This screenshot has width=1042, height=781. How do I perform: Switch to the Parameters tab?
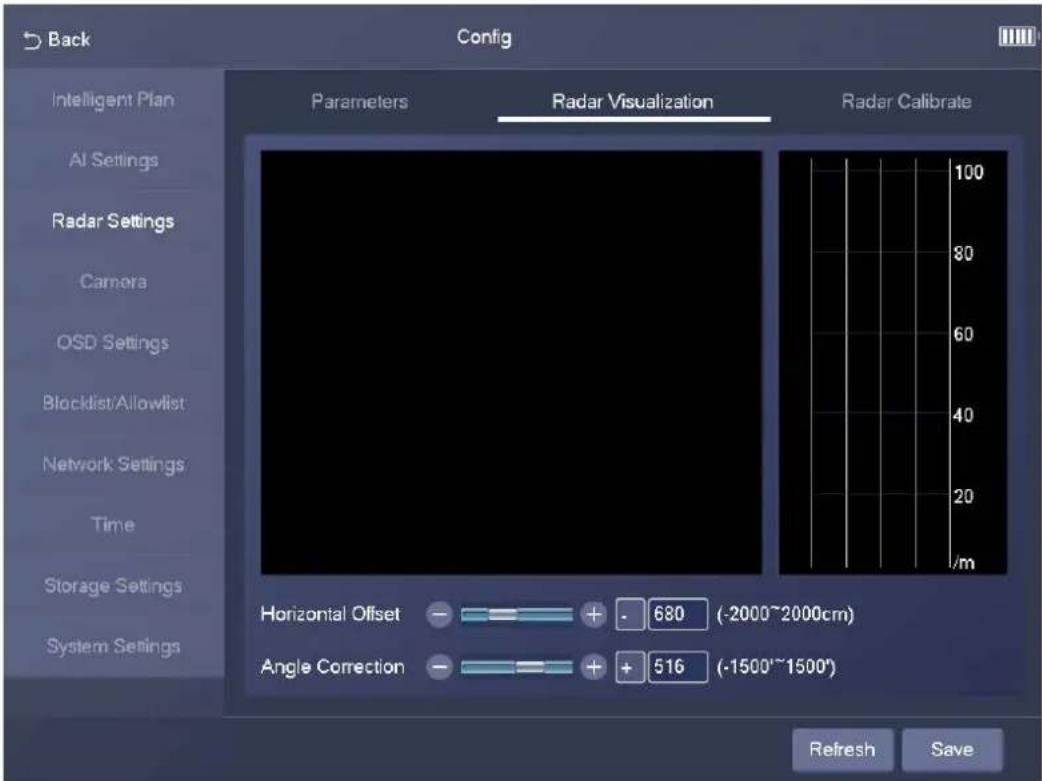tap(360, 102)
